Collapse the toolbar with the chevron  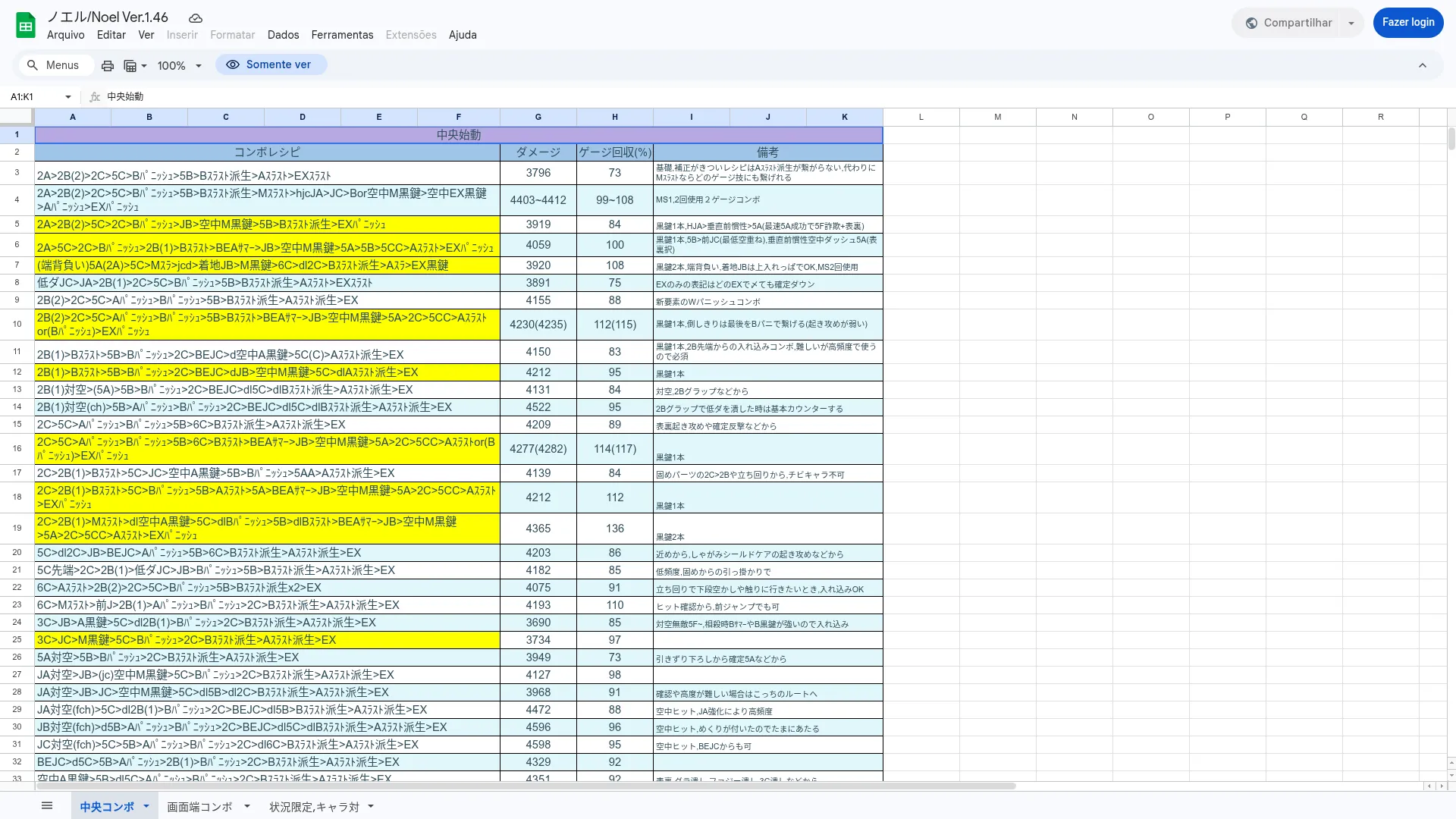1423,66
